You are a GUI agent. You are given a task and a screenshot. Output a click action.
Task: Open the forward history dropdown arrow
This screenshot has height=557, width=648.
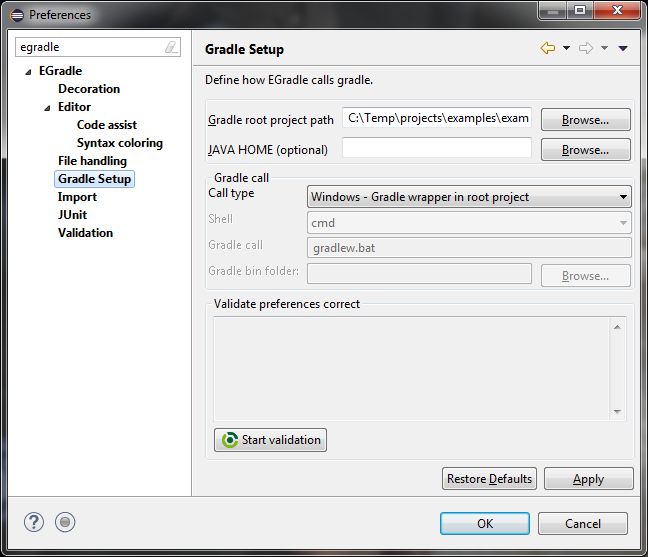[604, 48]
